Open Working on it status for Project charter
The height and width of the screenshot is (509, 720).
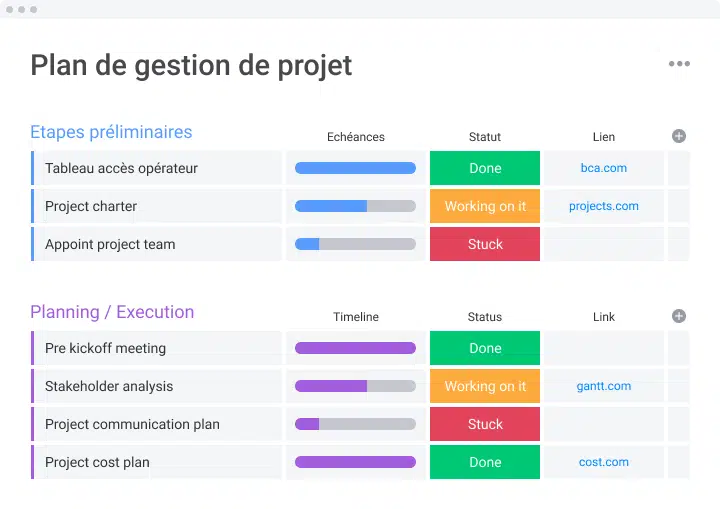click(x=485, y=206)
